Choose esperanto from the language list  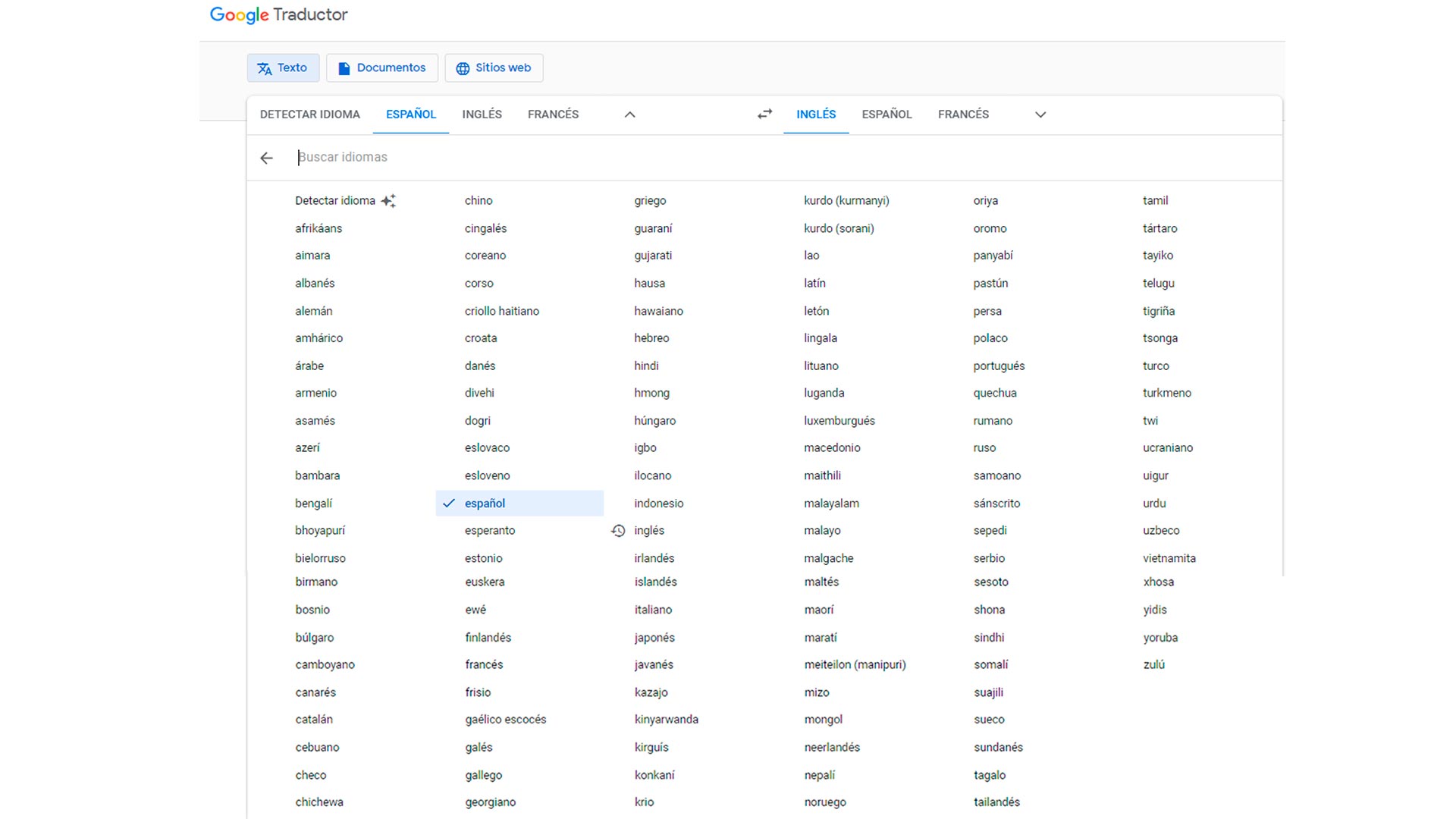490,531
